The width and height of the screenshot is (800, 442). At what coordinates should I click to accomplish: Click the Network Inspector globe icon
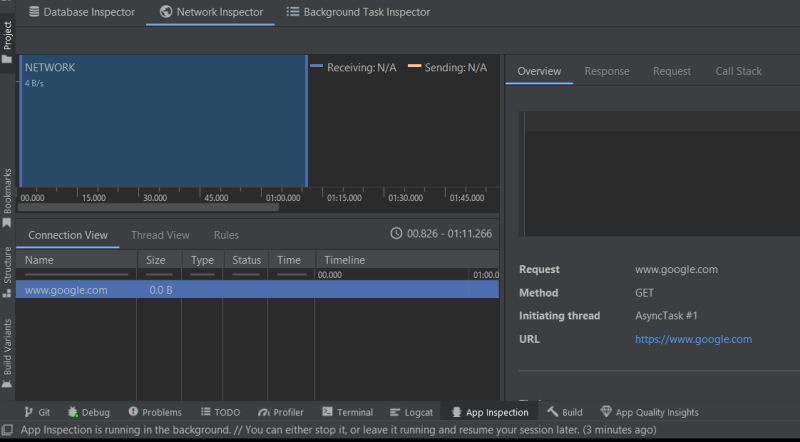point(166,12)
